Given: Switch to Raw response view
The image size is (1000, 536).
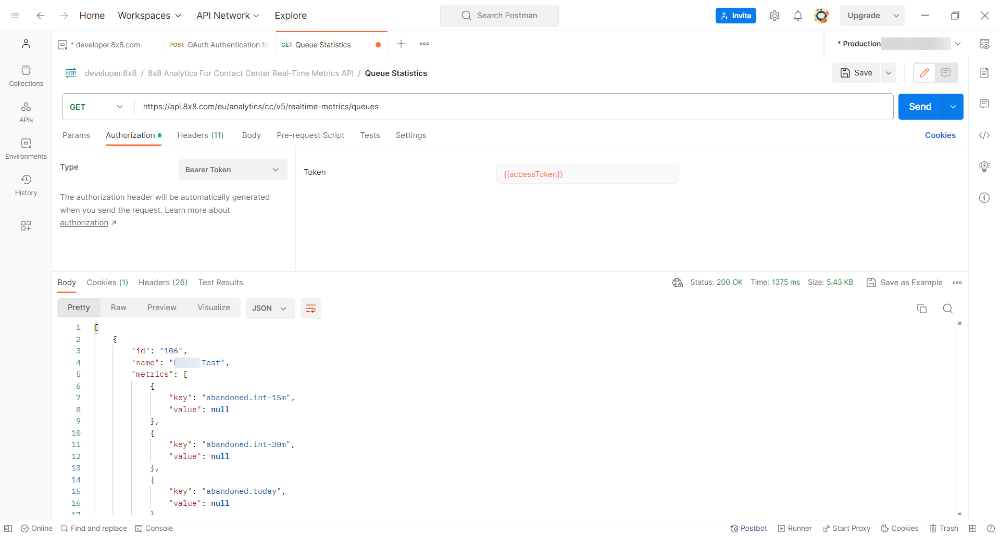Looking at the screenshot, I should coord(119,308).
